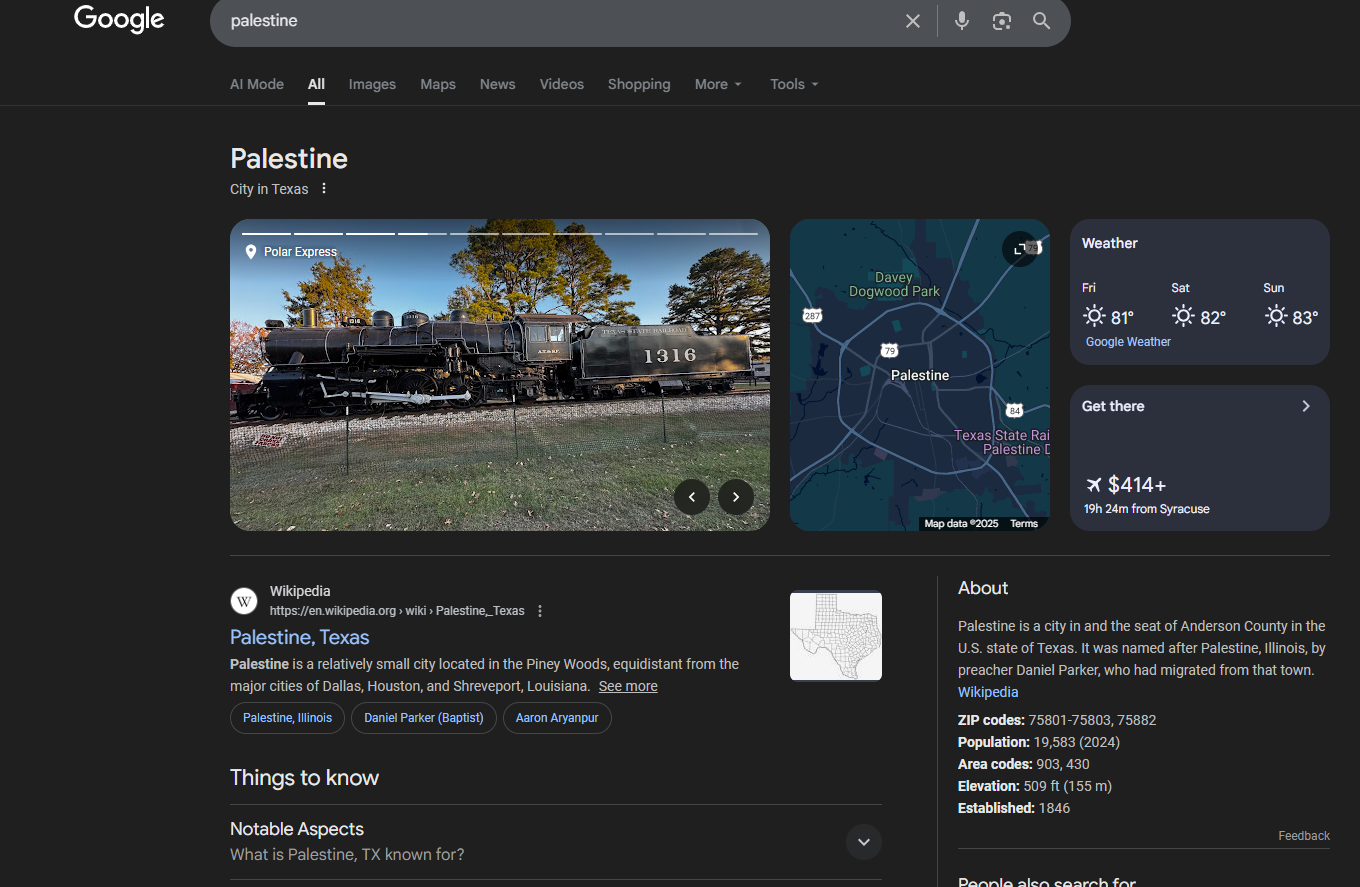
Task: Open the Palestine, Texas Wikipedia link
Action: (x=300, y=637)
